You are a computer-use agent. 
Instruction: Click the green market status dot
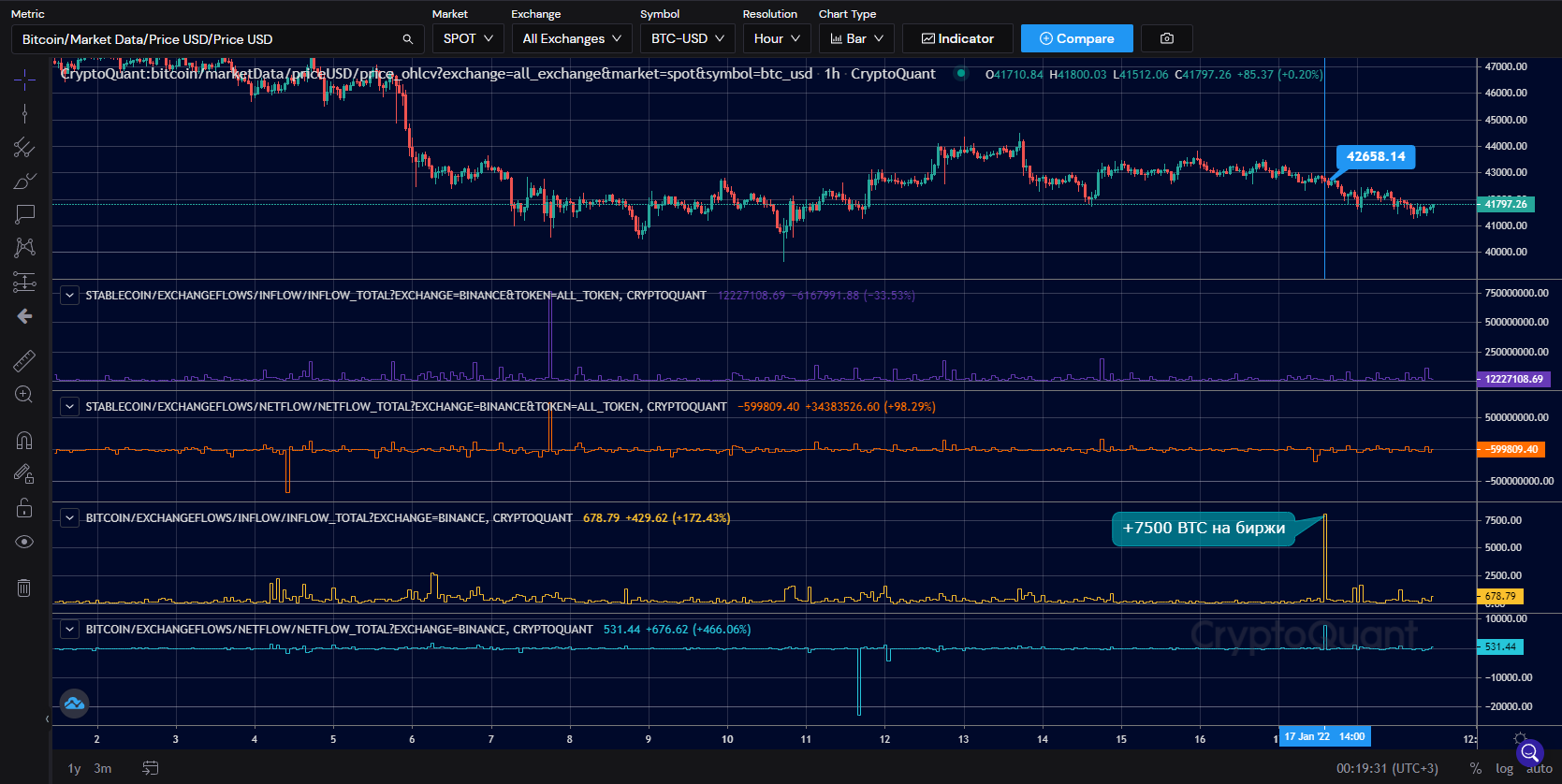tap(961, 73)
